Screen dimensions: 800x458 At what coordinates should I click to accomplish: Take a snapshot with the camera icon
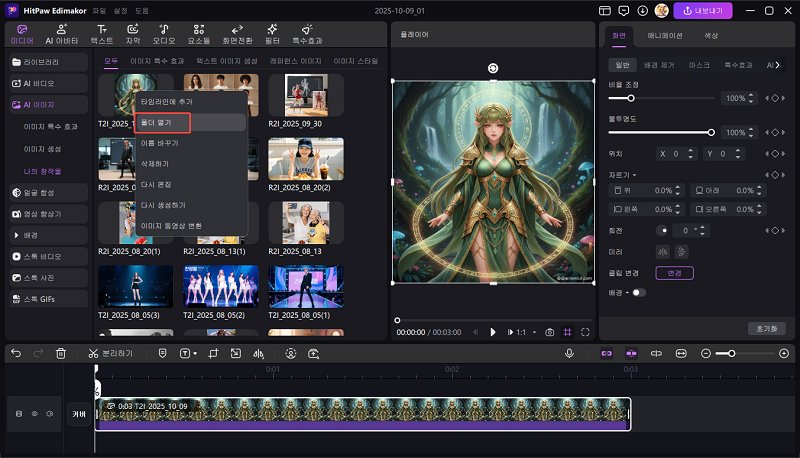pyautogui.click(x=549, y=331)
